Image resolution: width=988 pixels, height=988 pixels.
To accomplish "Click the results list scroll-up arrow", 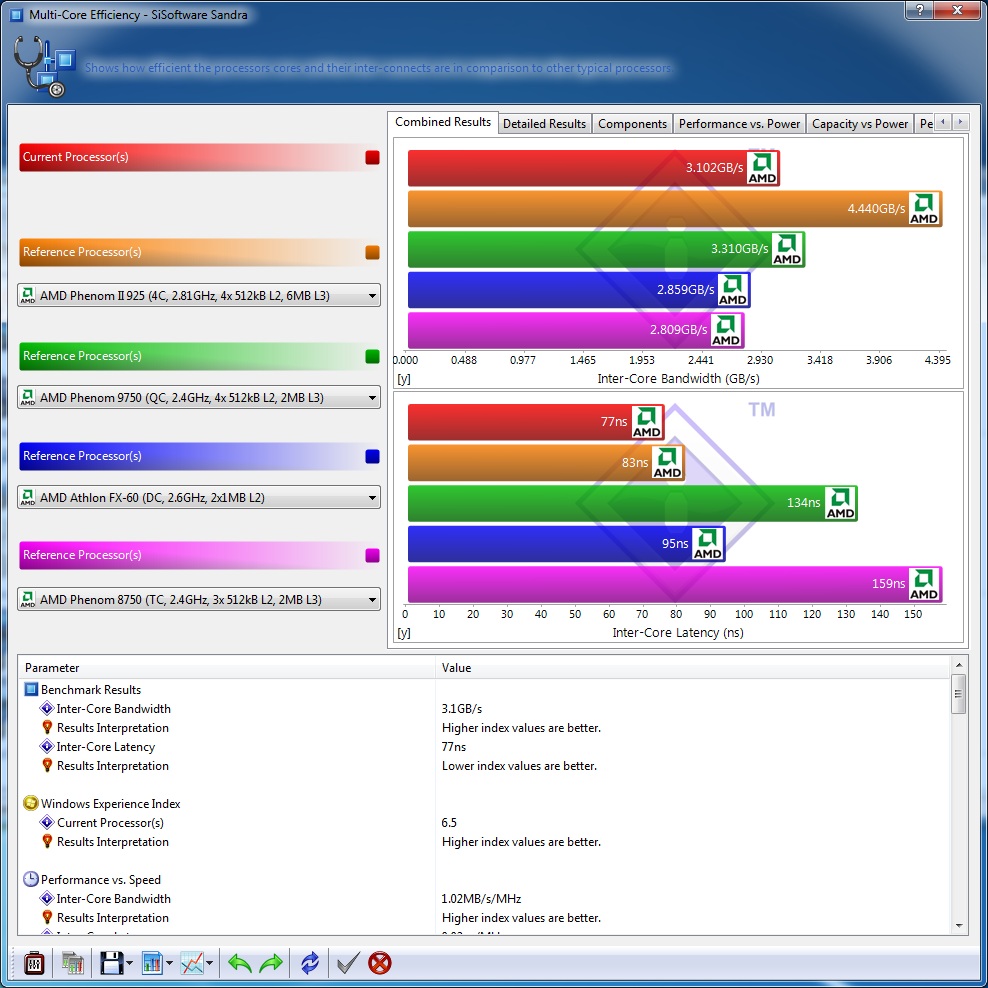I will [958, 665].
